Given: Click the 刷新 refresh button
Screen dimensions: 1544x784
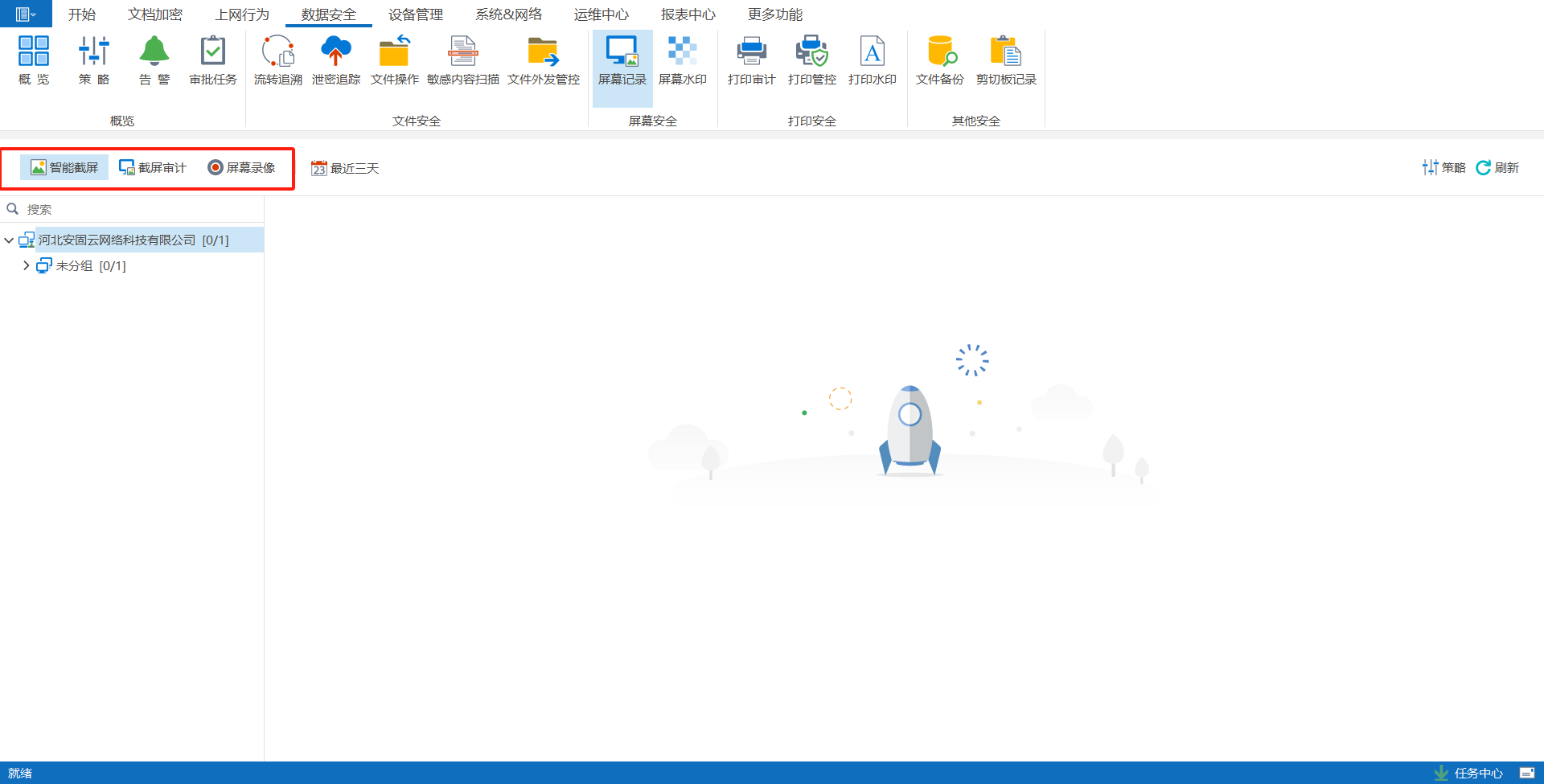Looking at the screenshot, I should (1497, 167).
